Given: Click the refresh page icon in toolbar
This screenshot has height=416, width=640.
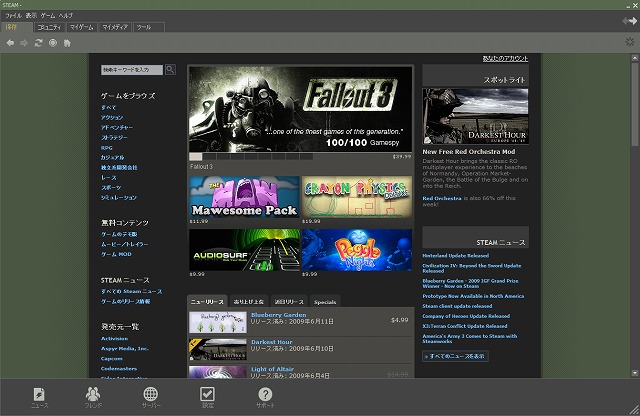Looking at the screenshot, I should tap(38, 43).
